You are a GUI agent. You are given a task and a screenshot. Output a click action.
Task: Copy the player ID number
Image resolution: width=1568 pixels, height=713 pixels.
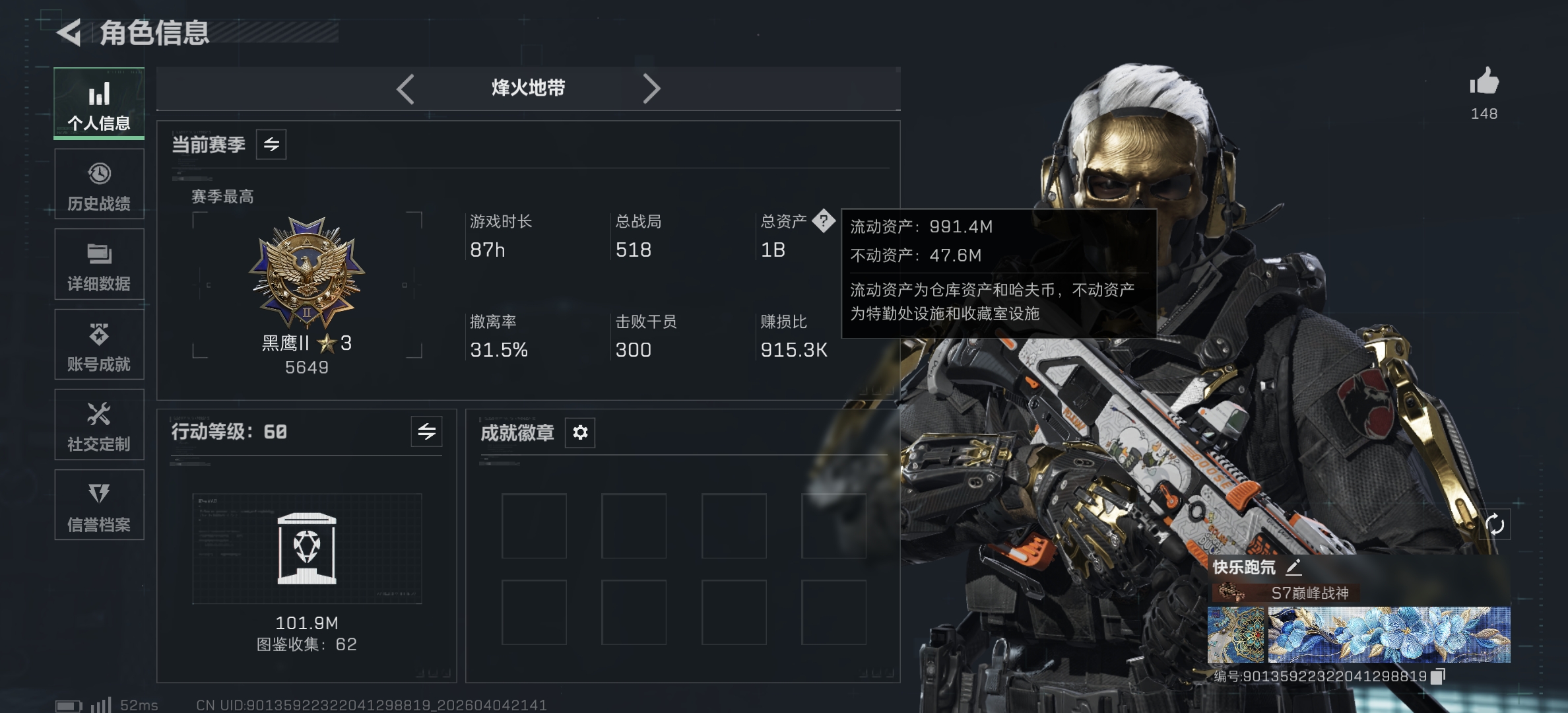[1438, 677]
